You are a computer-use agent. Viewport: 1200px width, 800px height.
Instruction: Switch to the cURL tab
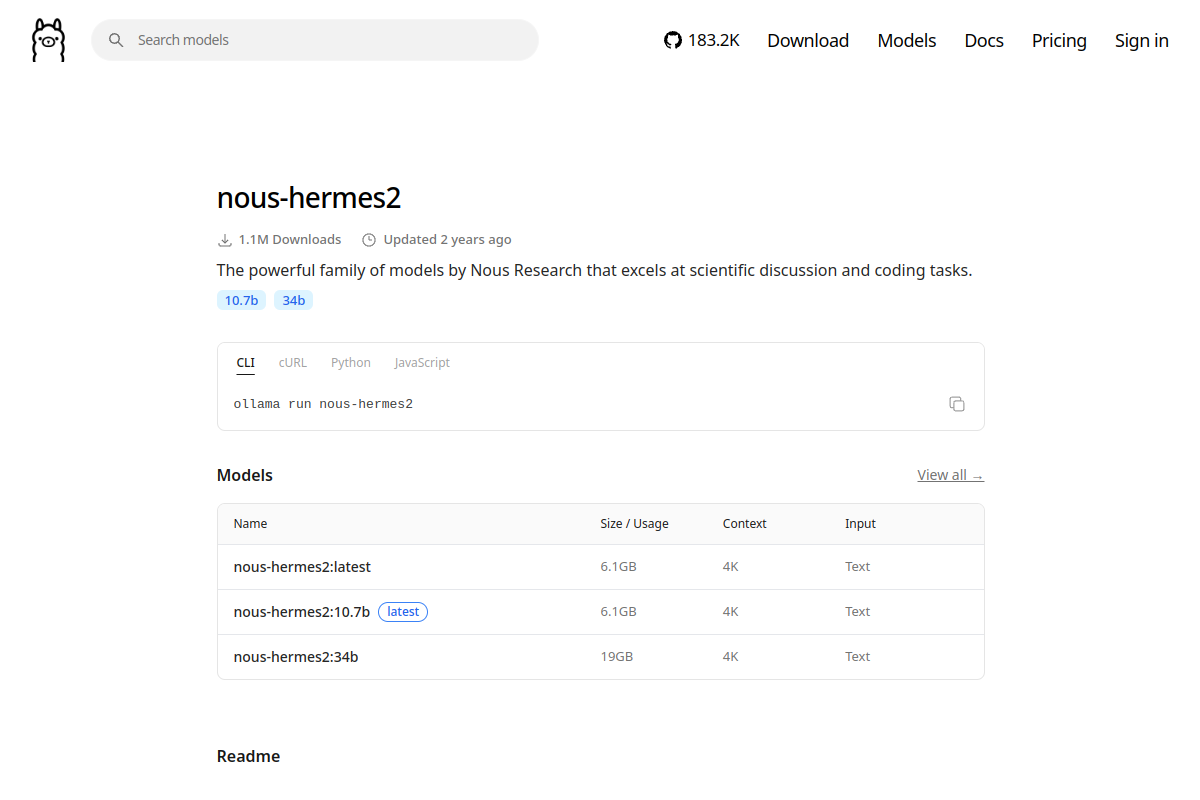pyautogui.click(x=293, y=363)
